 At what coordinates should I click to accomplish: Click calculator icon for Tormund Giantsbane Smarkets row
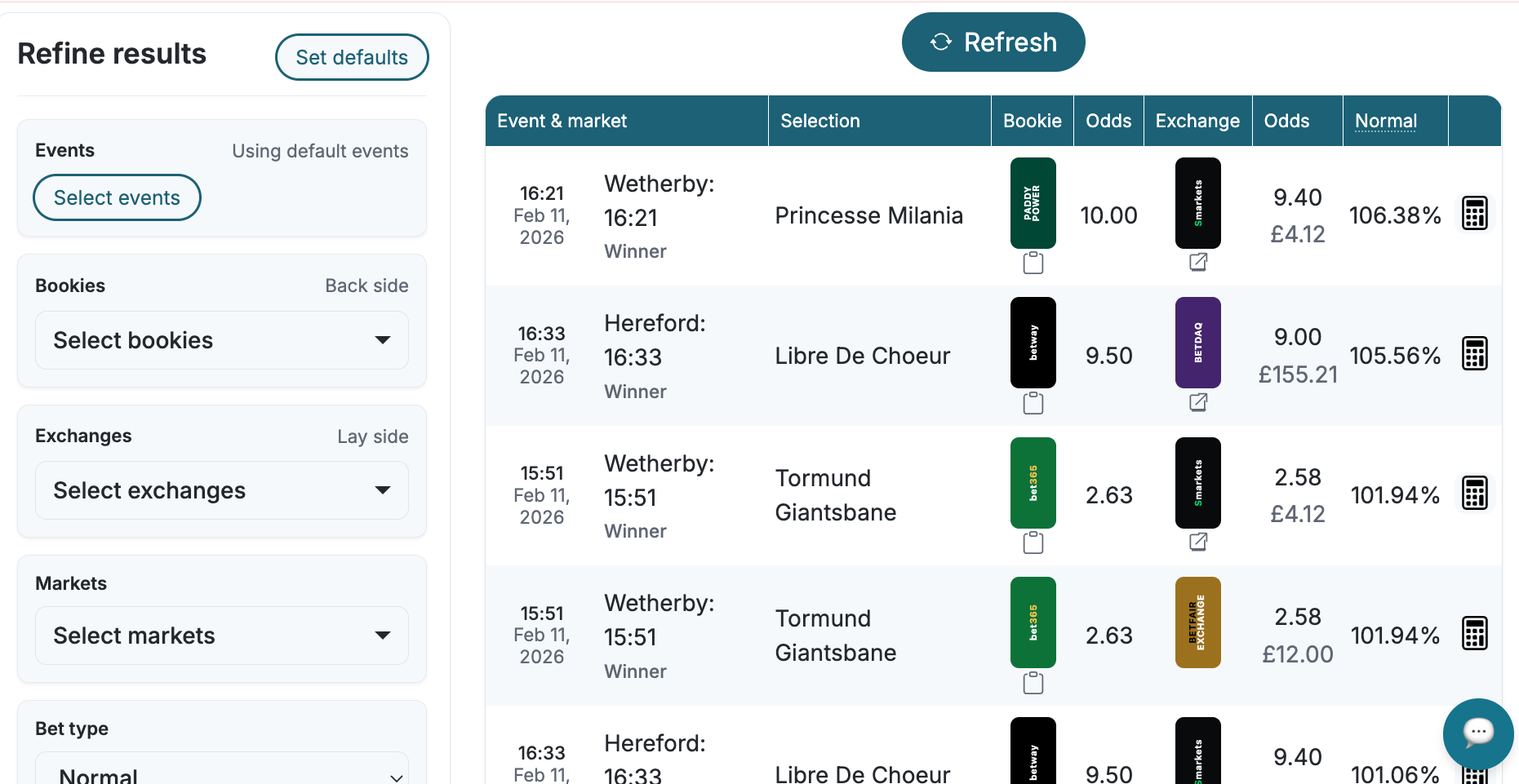[x=1474, y=494]
